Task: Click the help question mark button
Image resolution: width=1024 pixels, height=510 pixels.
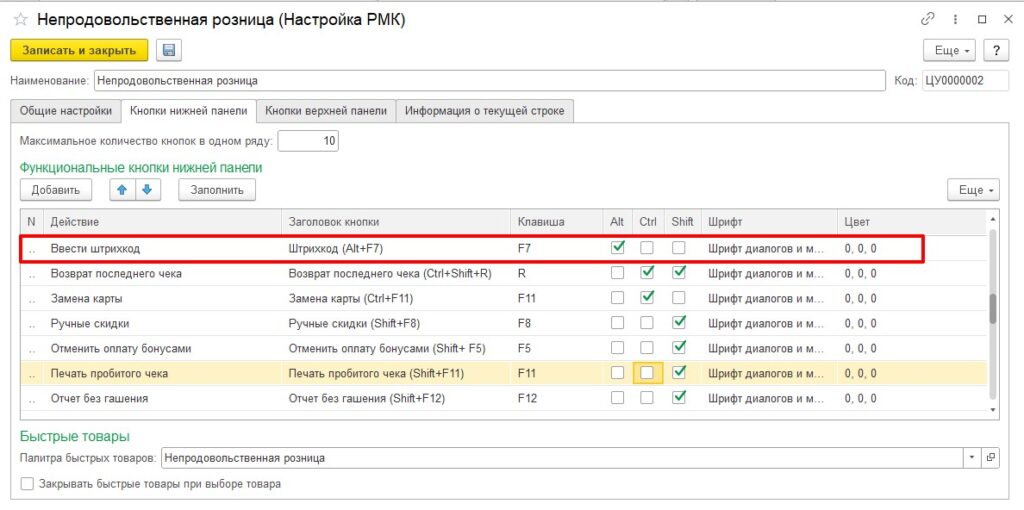Action: [996, 50]
